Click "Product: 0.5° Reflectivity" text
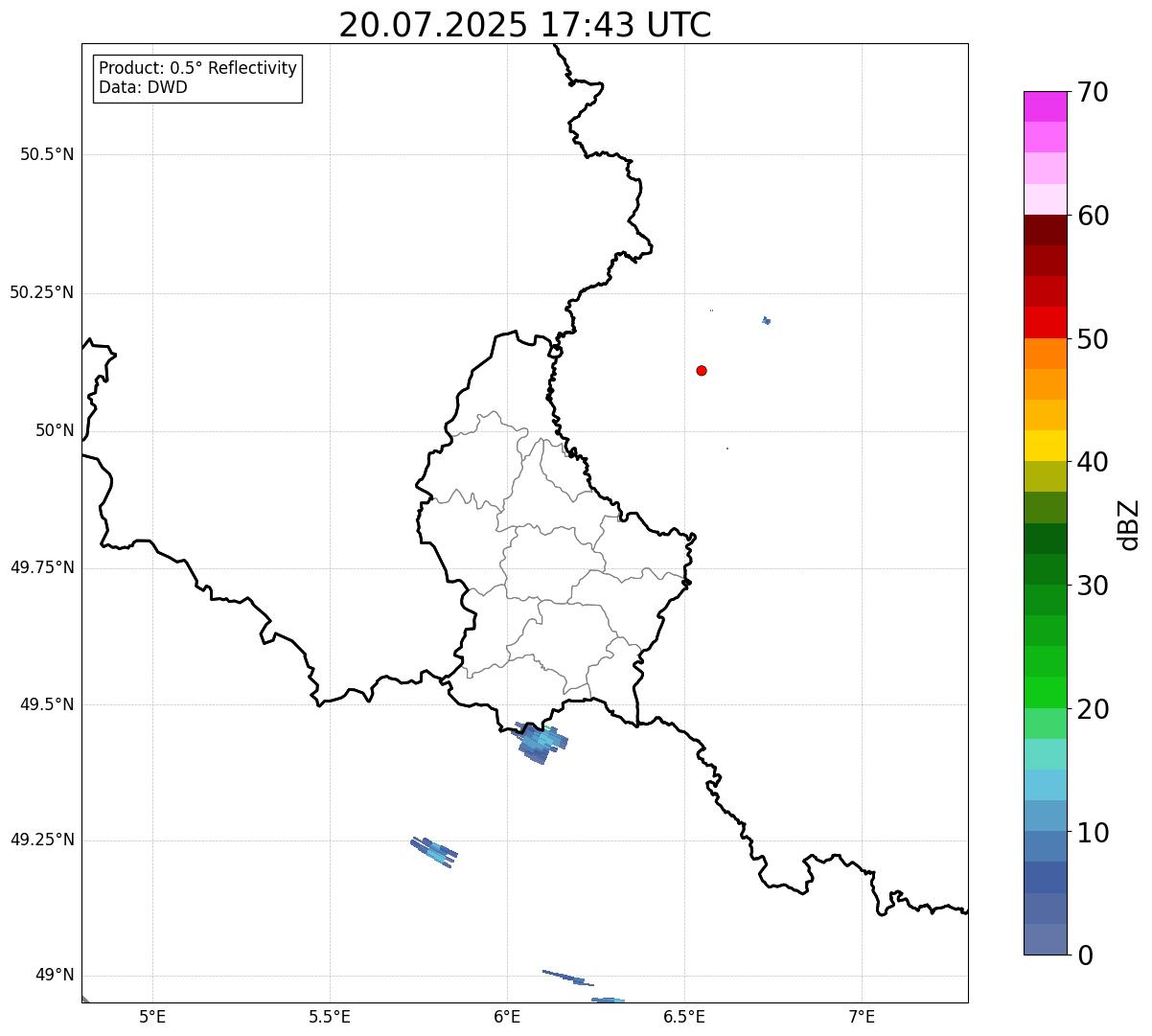 [x=198, y=69]
